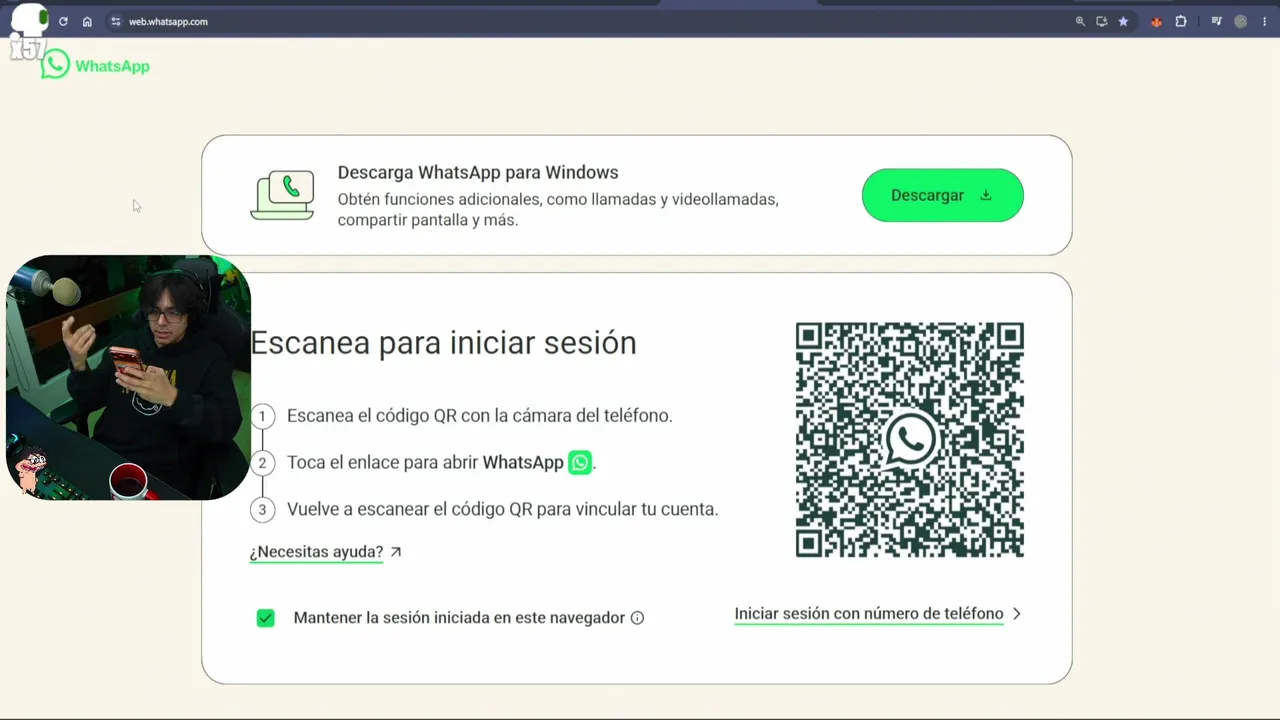Click the chevron after the phone number login link

tap(1016, 614)
